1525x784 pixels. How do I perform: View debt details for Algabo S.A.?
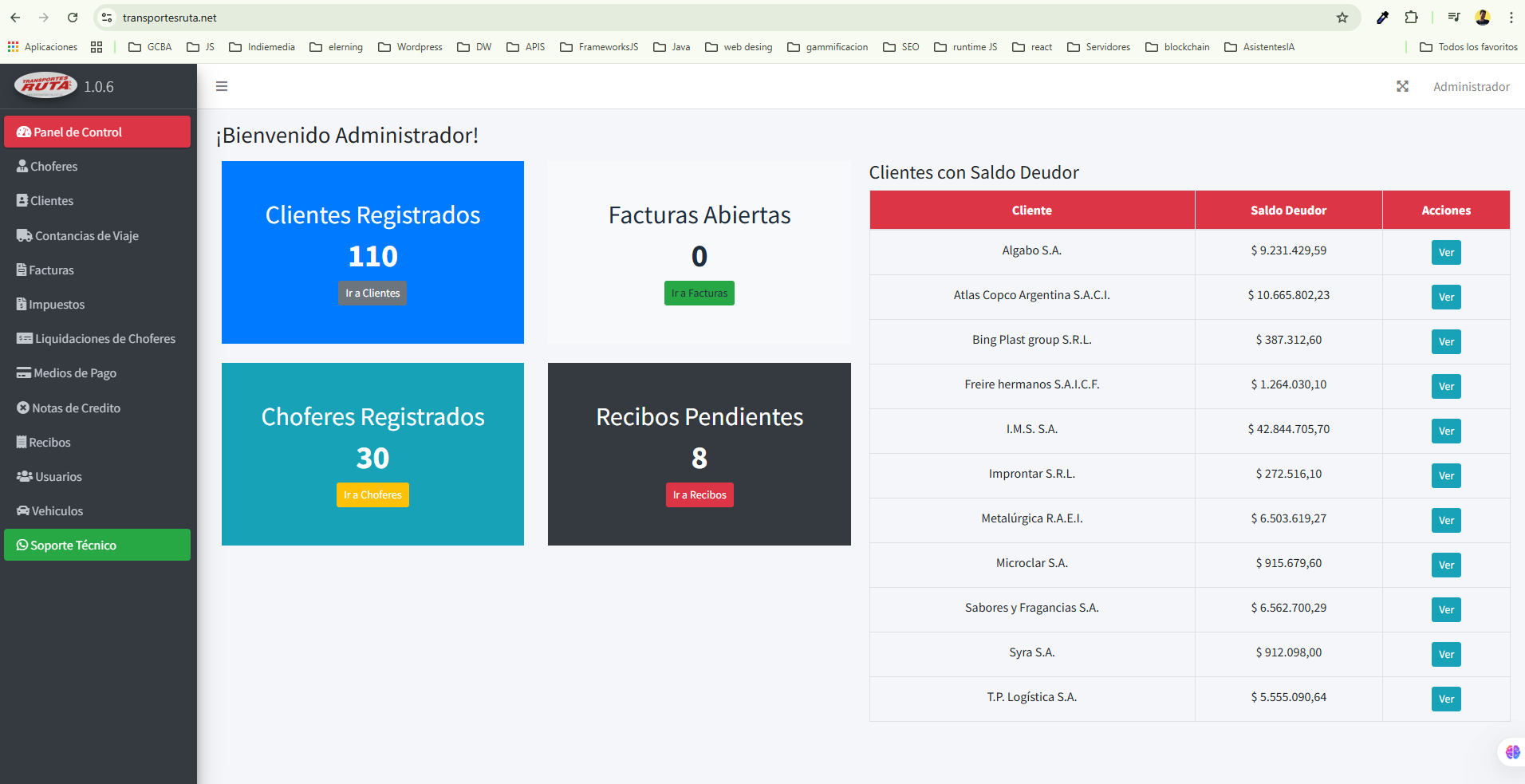point(1445,253)
